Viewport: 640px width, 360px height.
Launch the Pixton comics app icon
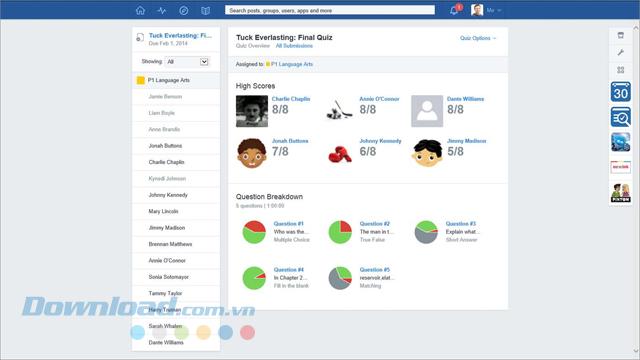click(620, 193)
